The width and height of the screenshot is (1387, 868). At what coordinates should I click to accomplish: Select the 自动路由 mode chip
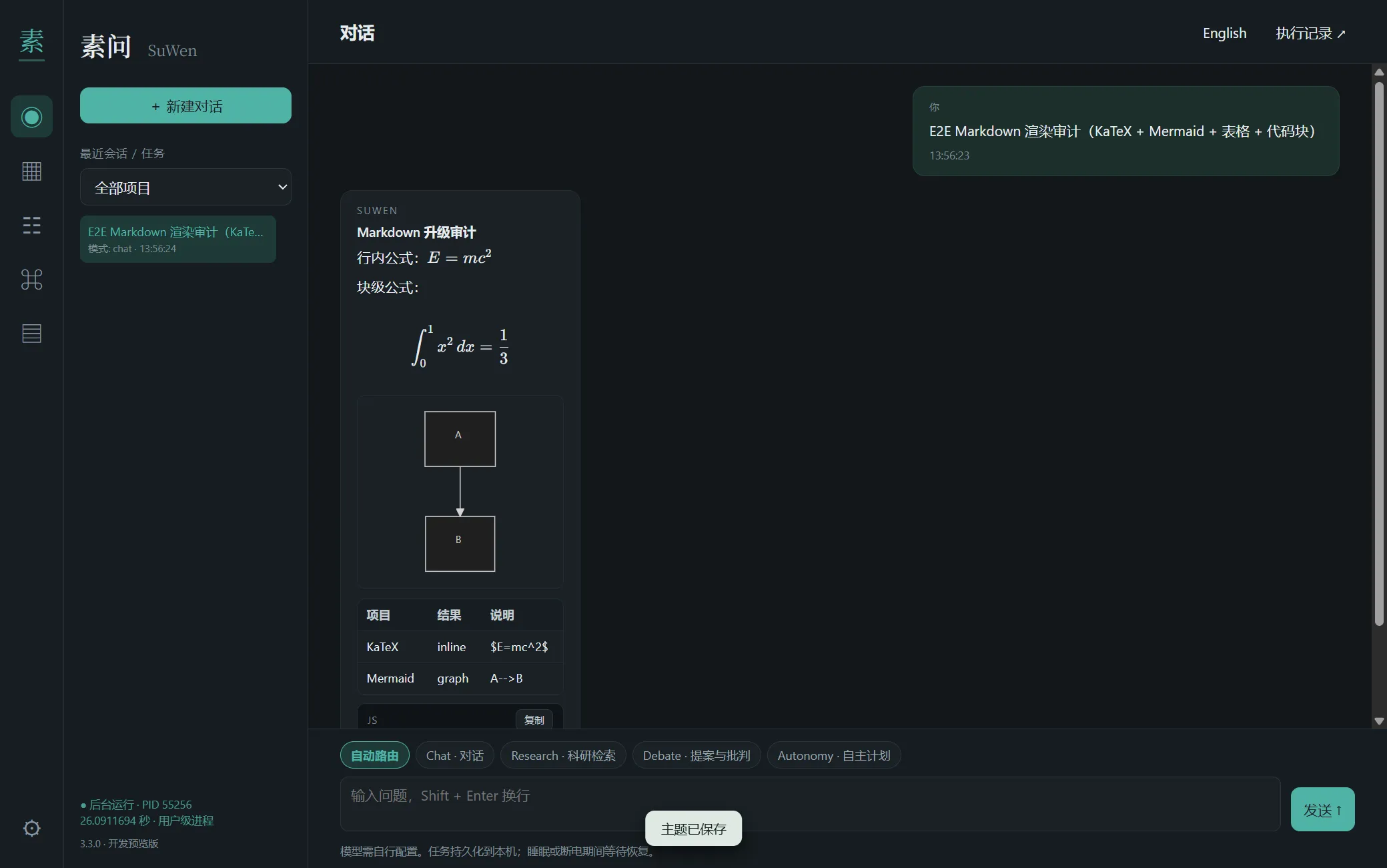tap(374, 755)
